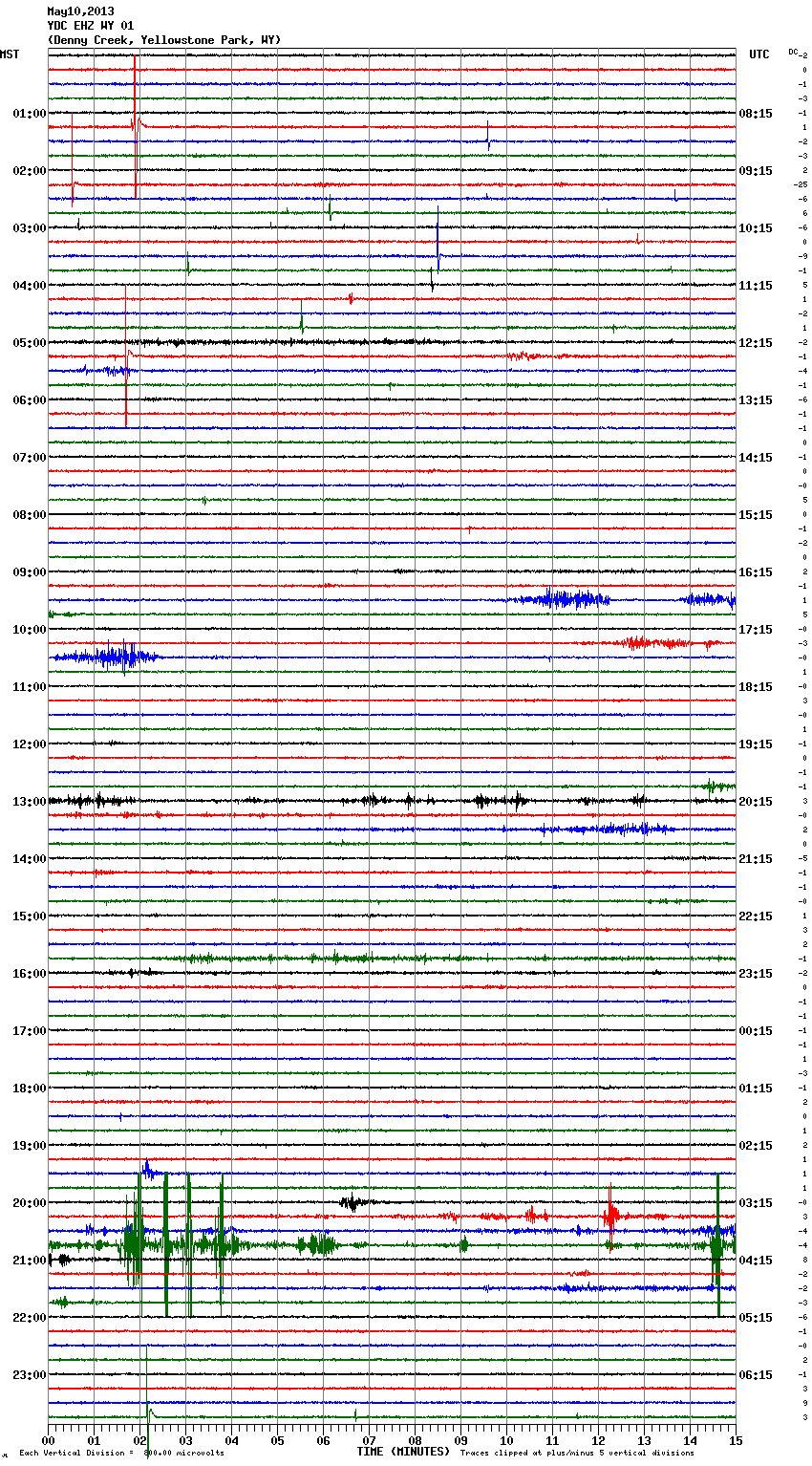This screenshot has width=812, height=1466.
Task: Select the 21:00 MST time label
Action: click(x=30, y=1261)
